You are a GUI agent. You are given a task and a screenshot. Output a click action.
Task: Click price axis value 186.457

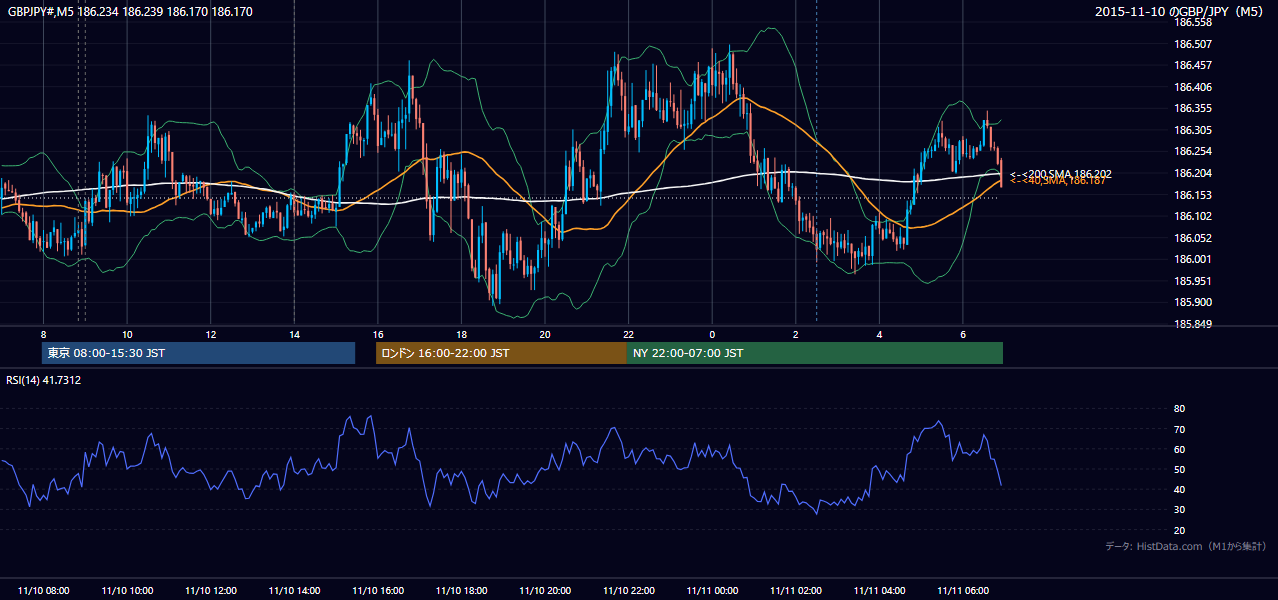click(x=1192, y=66)
